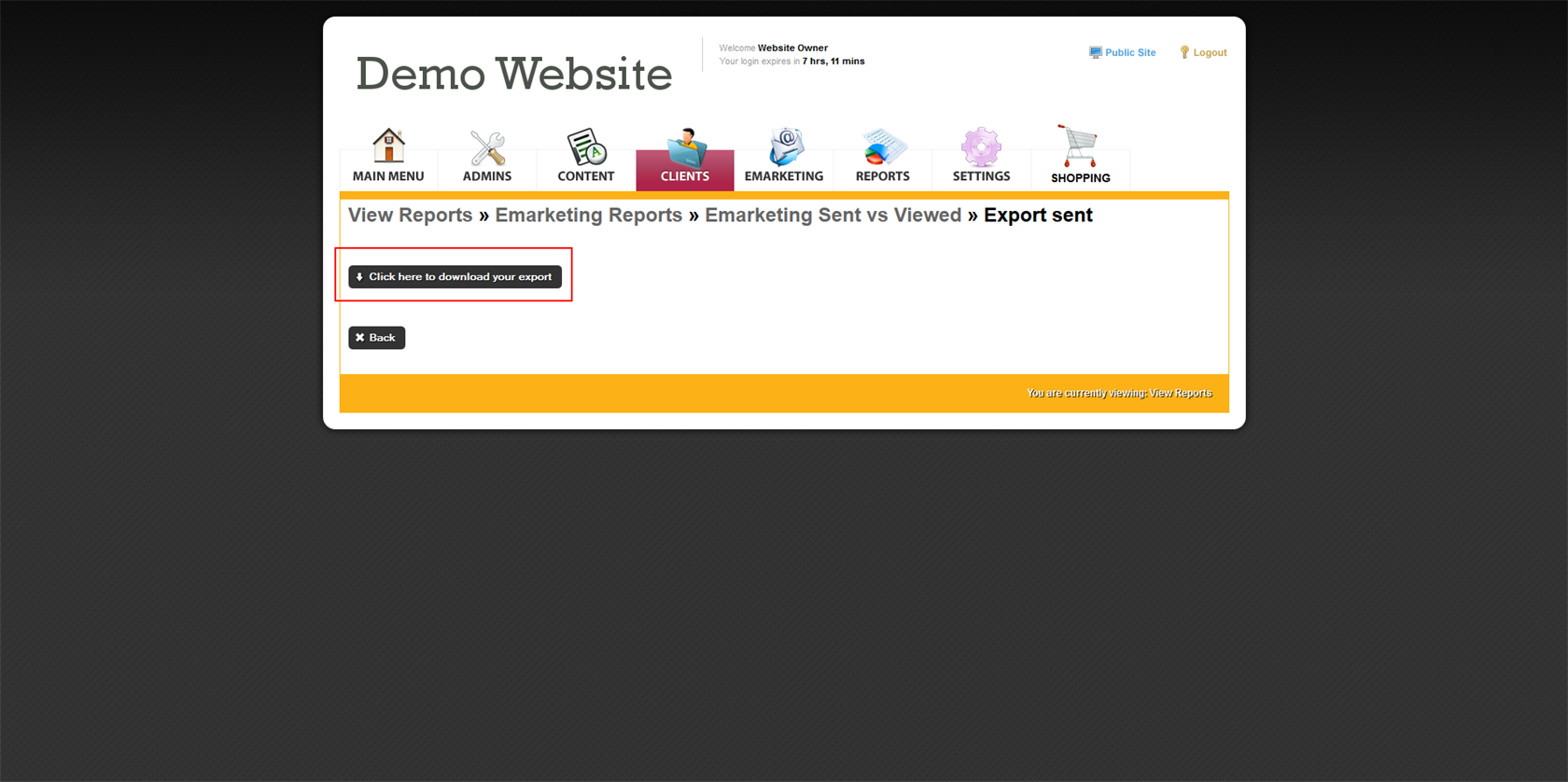Click the Demo Website title

(x=513, y=74)
